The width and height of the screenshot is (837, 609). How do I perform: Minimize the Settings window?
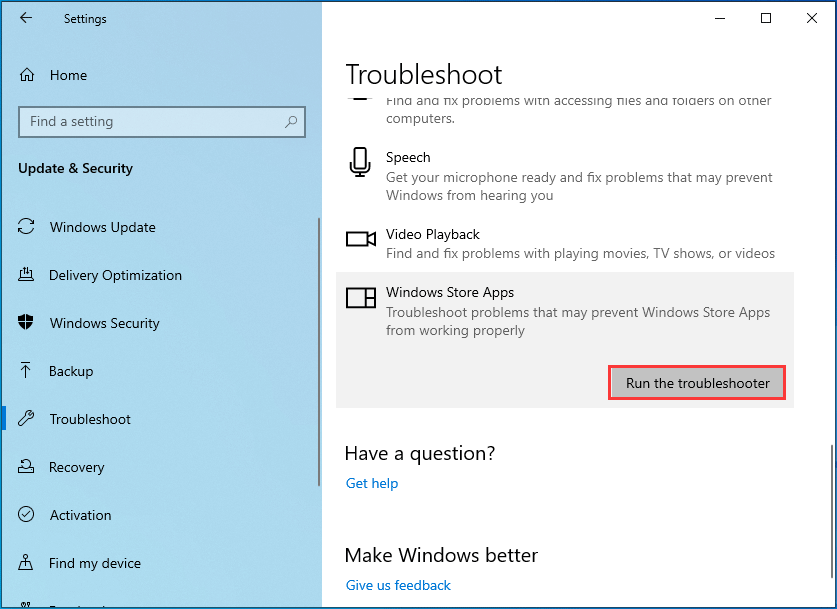coord(720,18)
